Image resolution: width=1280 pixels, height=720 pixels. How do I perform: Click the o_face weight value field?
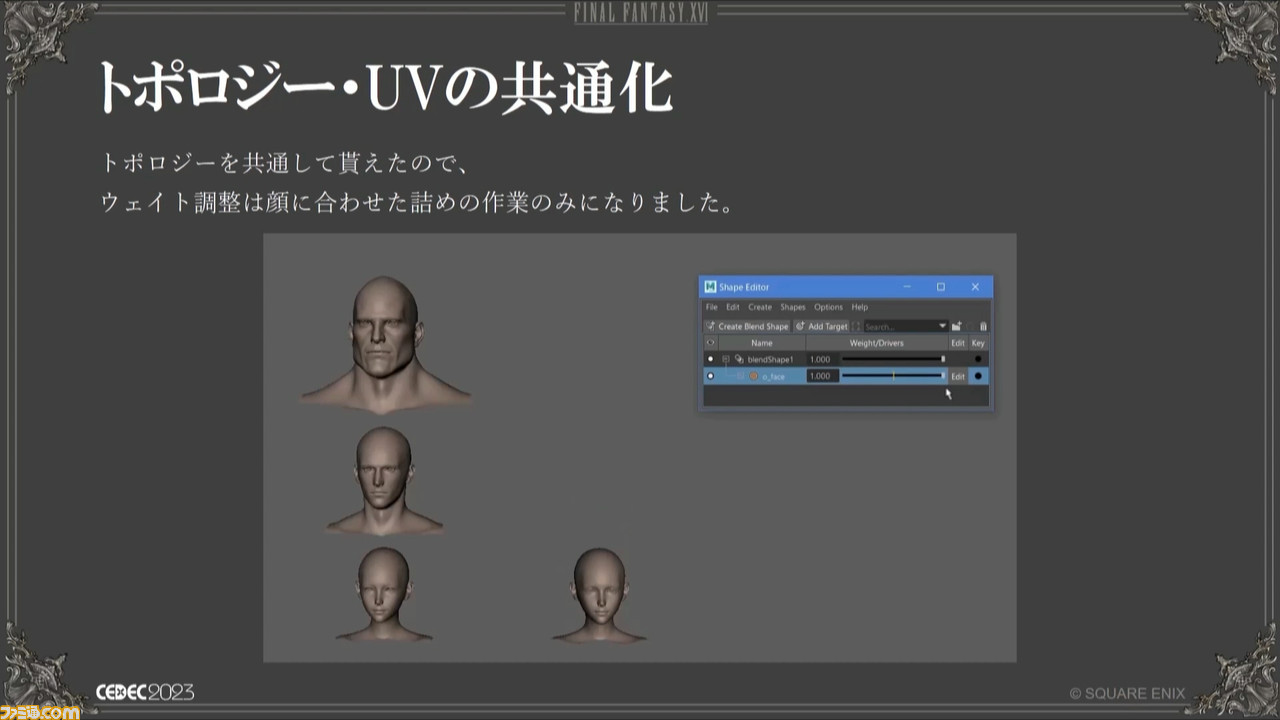tap(822, 376)
